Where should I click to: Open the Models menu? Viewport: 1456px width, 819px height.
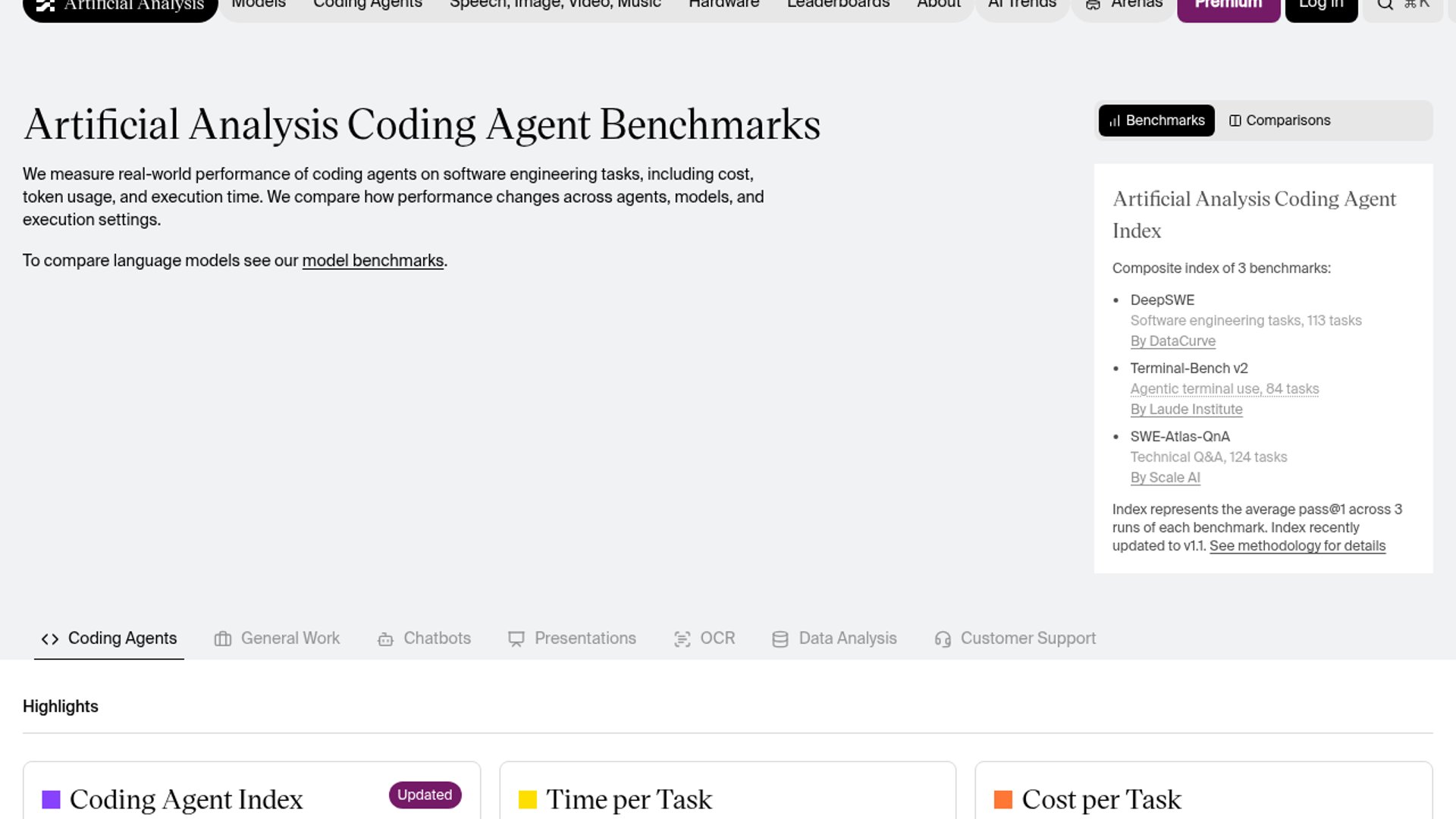point(259,5)
